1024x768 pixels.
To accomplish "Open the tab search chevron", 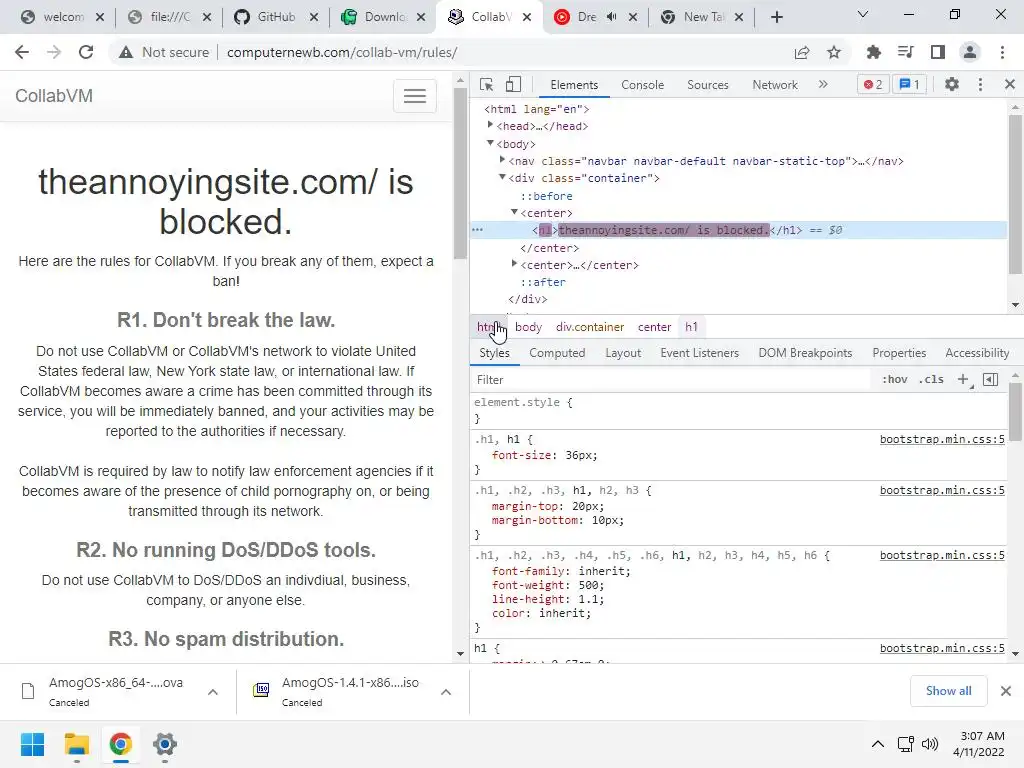I will [863, 14].
